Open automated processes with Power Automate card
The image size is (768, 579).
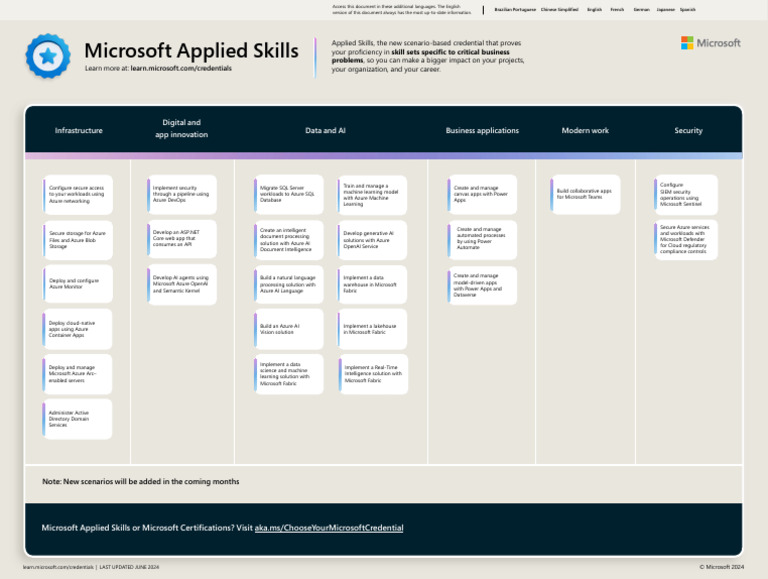pyautogui.click(x=482, y=240)
